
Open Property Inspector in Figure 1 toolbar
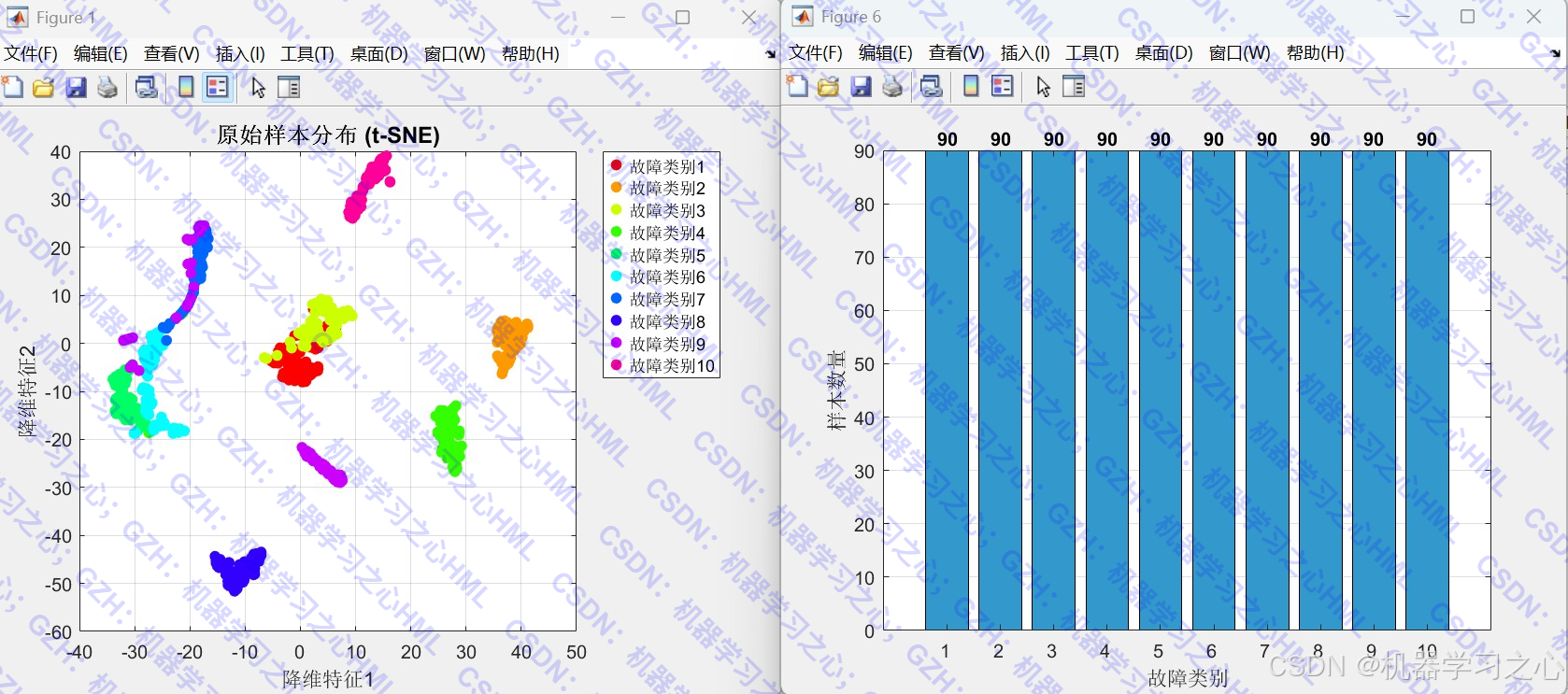289,88
